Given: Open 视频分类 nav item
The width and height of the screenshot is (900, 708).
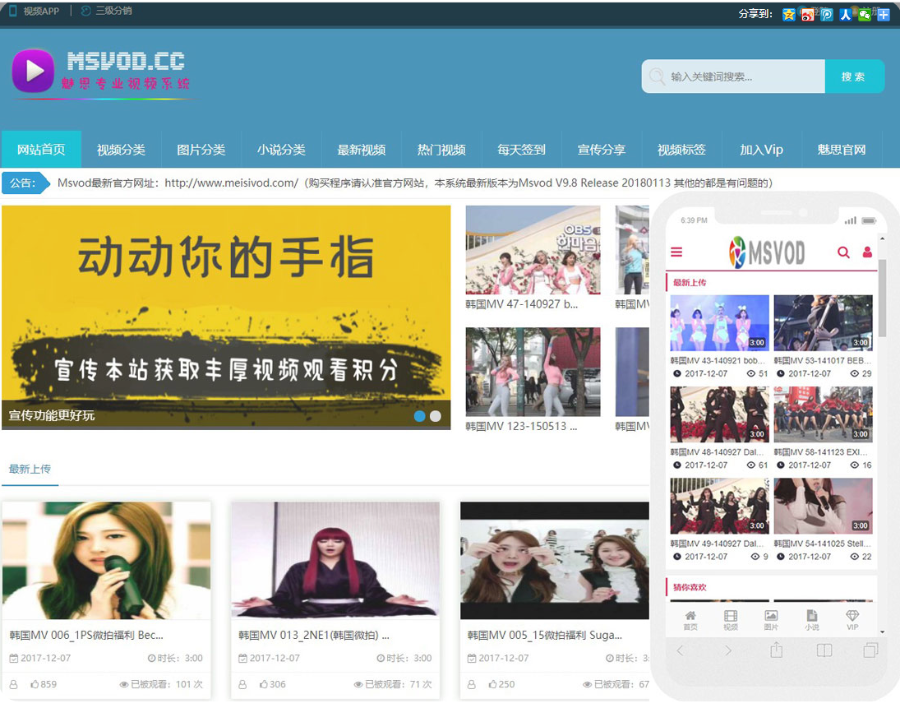Looking at the screenshot, I should point(121,150).
